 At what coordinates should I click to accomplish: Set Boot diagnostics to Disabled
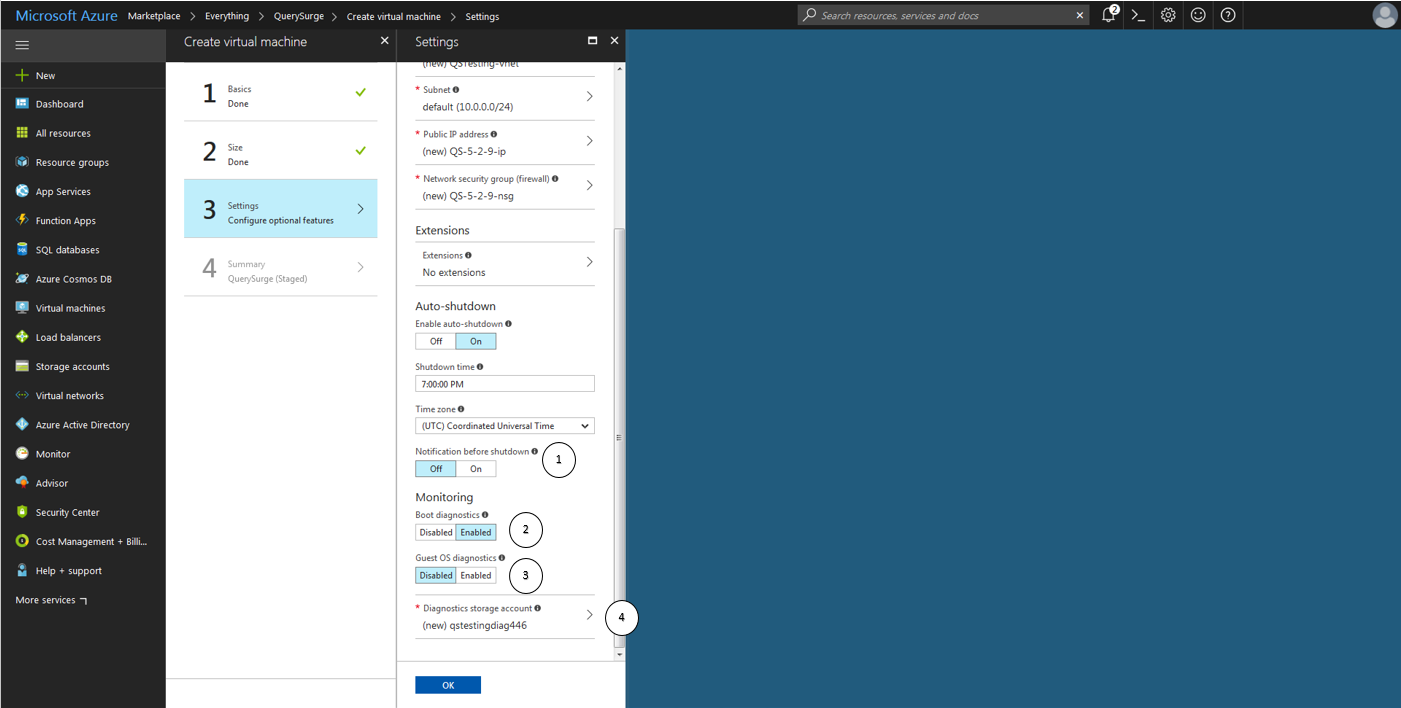436,532
